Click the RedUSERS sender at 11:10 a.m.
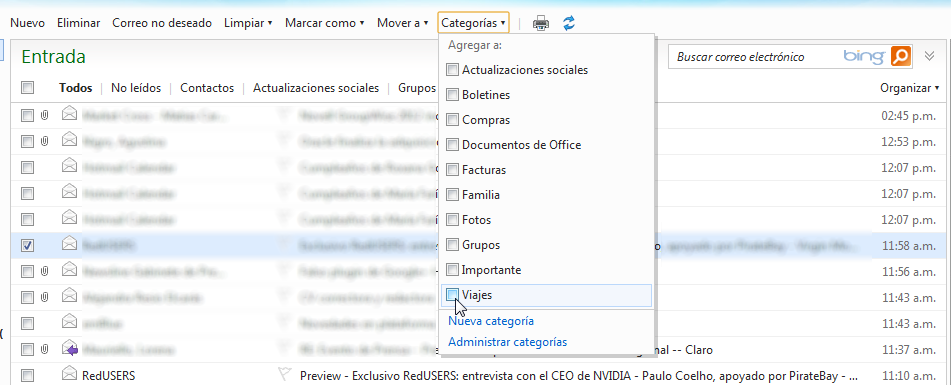This screenshot has width=951, height=385. pos(109,376)
